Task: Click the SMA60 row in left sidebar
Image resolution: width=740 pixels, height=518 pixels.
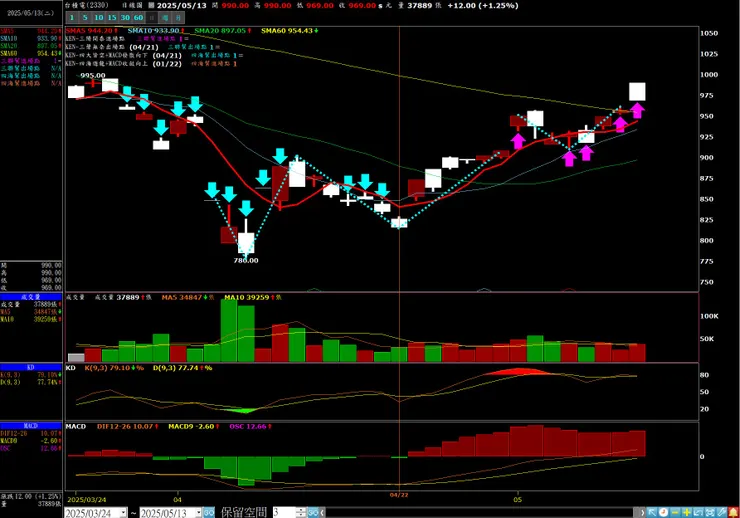Action: coord(31,53)
